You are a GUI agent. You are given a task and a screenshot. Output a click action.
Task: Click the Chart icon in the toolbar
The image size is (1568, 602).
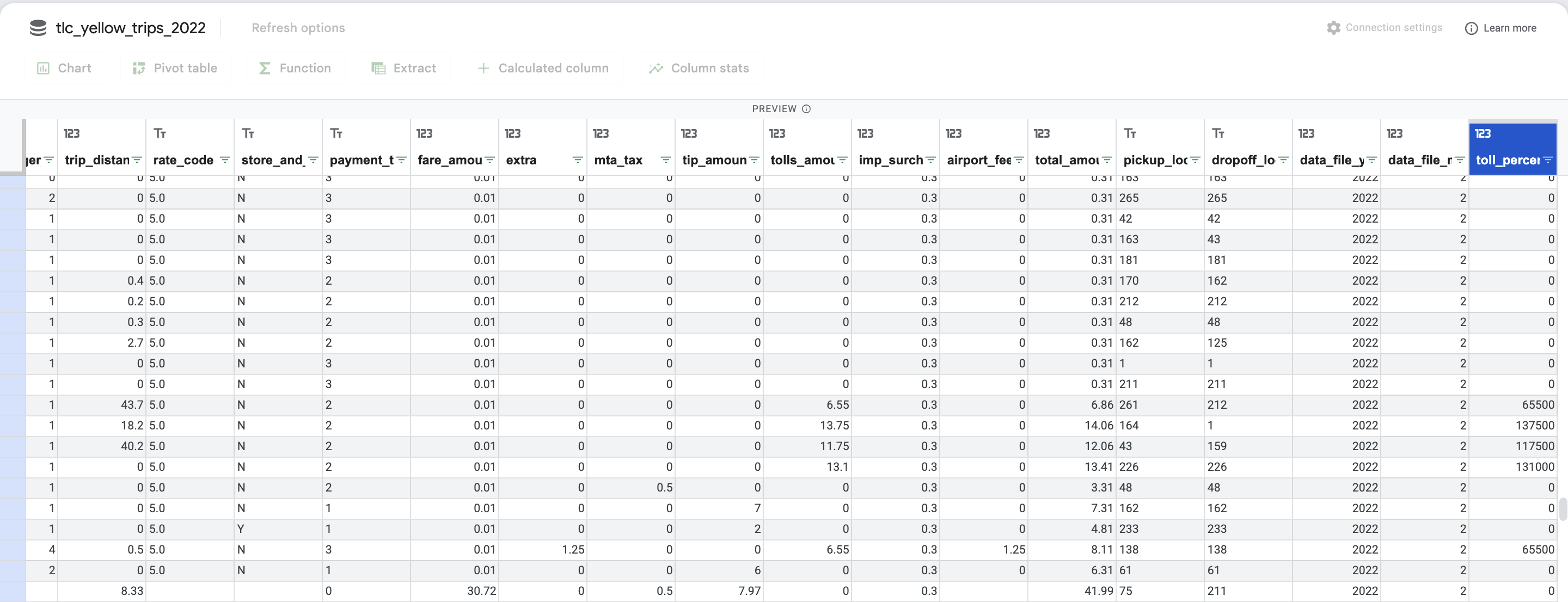point(43,68)
